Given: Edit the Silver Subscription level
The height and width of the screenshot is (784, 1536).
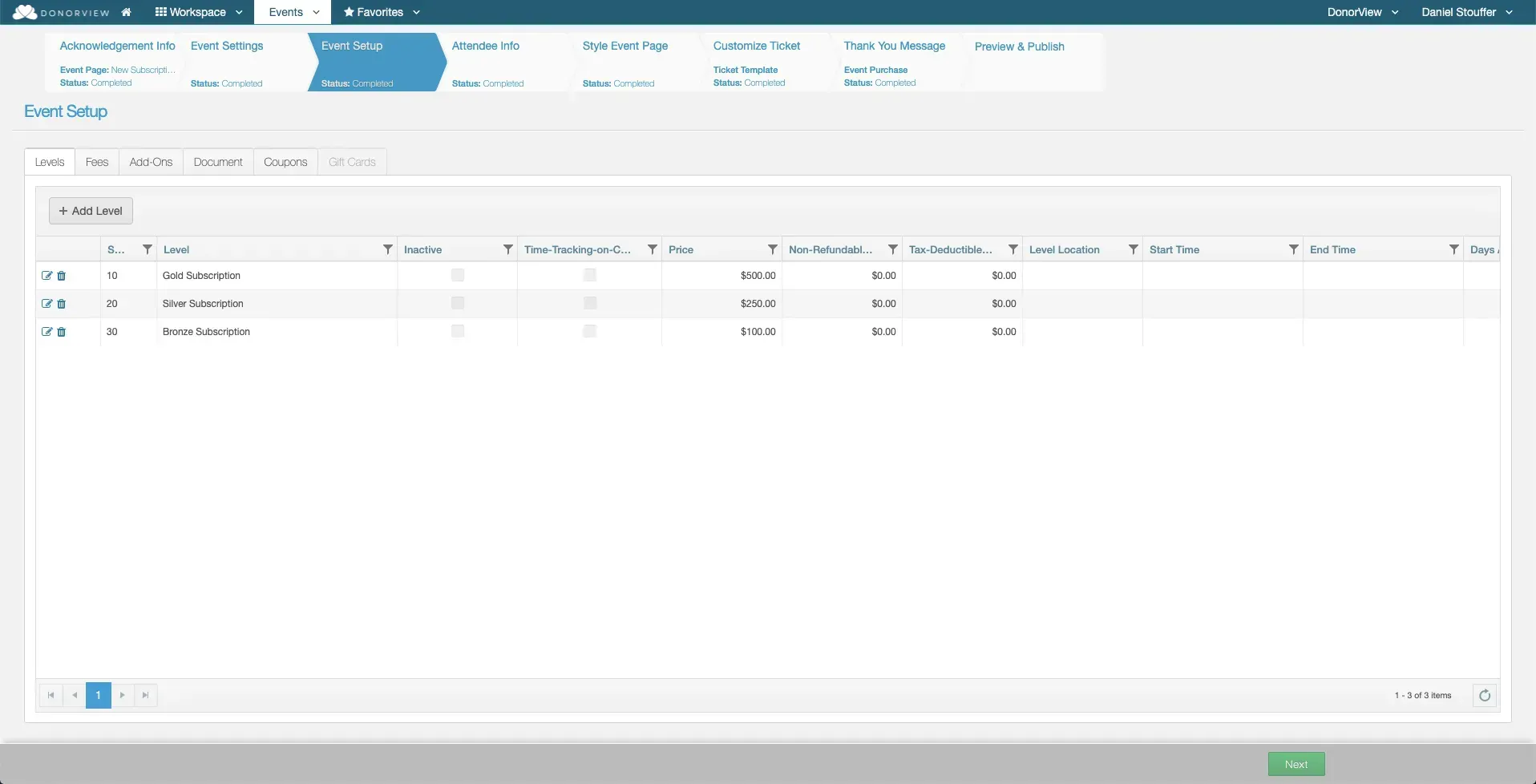Looking at the screenshot, I should (46, 304).
